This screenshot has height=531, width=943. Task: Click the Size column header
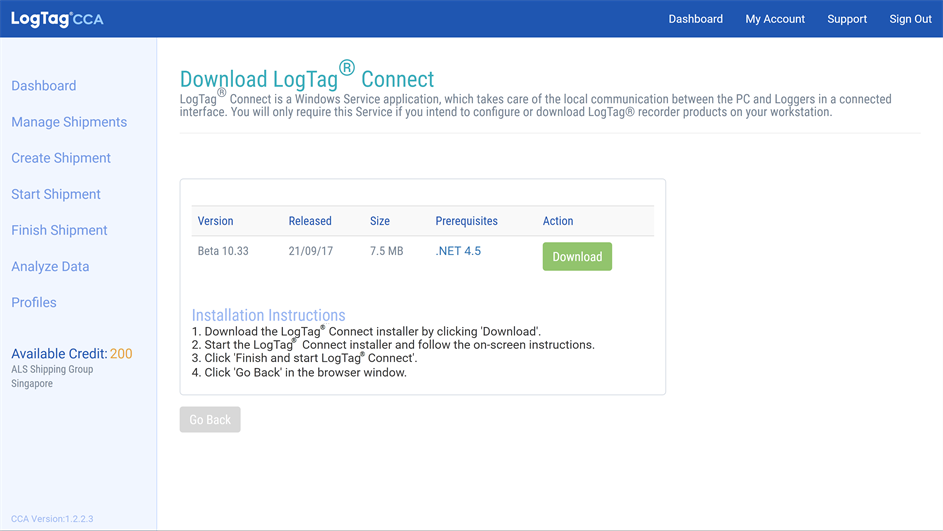[x=379, y=221]
